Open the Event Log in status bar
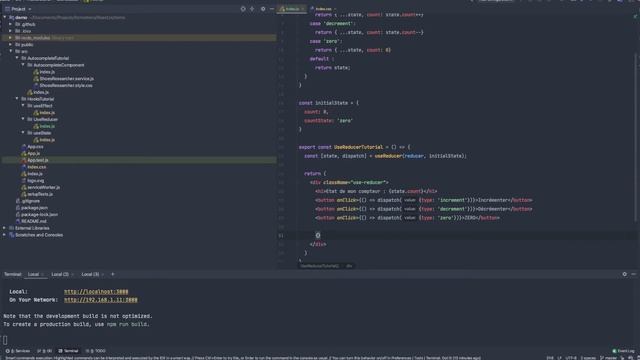Viewport: 640px width, 360px height. point(624,351)
